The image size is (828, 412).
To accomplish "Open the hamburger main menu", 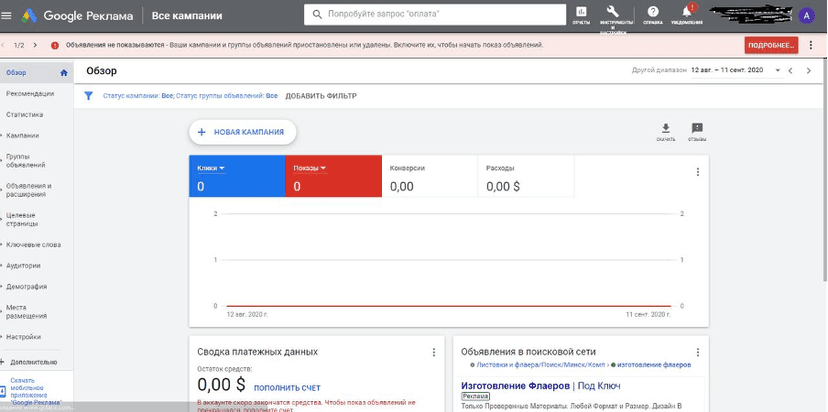I will [x=6, y=15].
